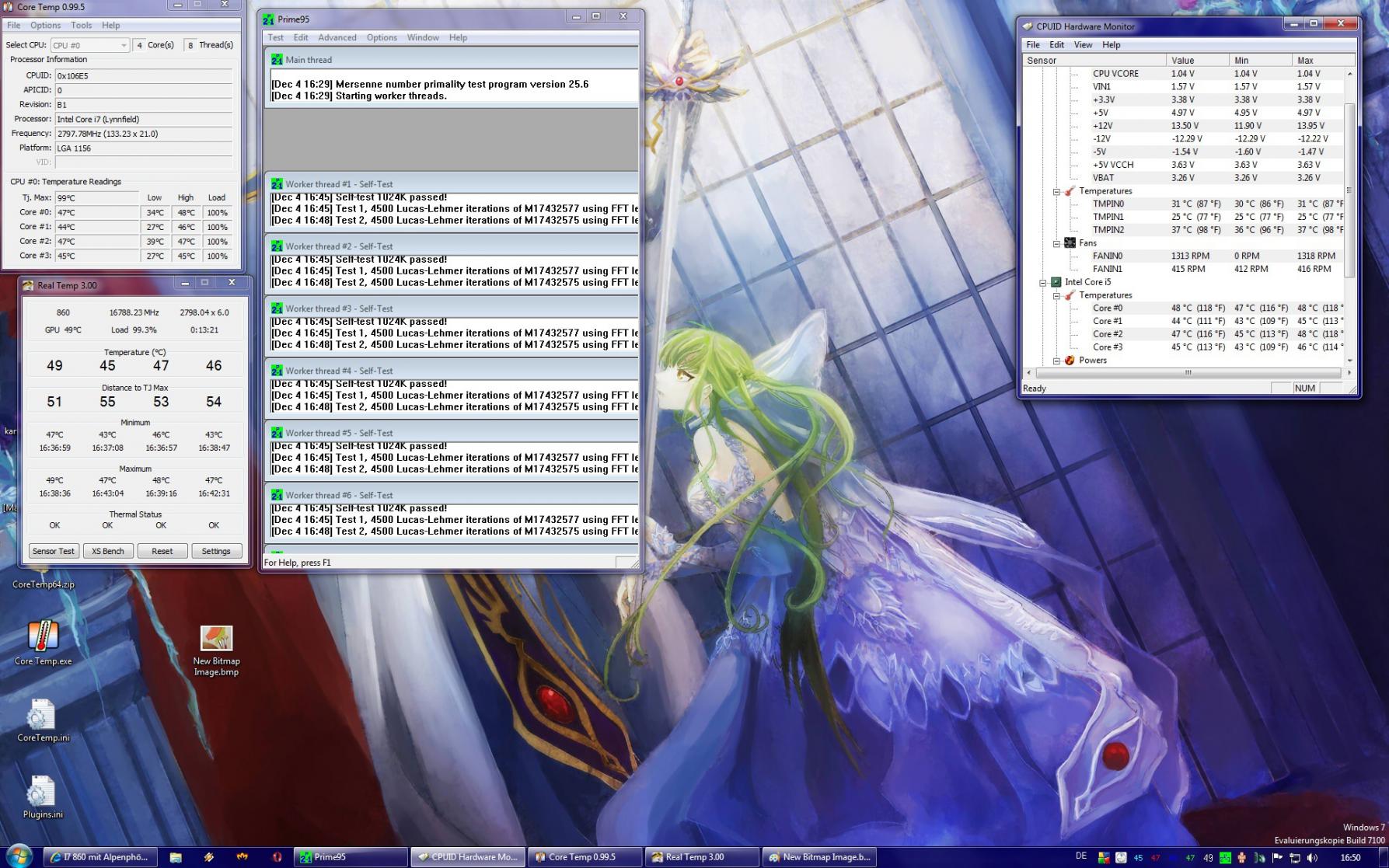Click Worker thread #5 title bar in Prime95
The image size is (1389, 868).
(452, 433)
